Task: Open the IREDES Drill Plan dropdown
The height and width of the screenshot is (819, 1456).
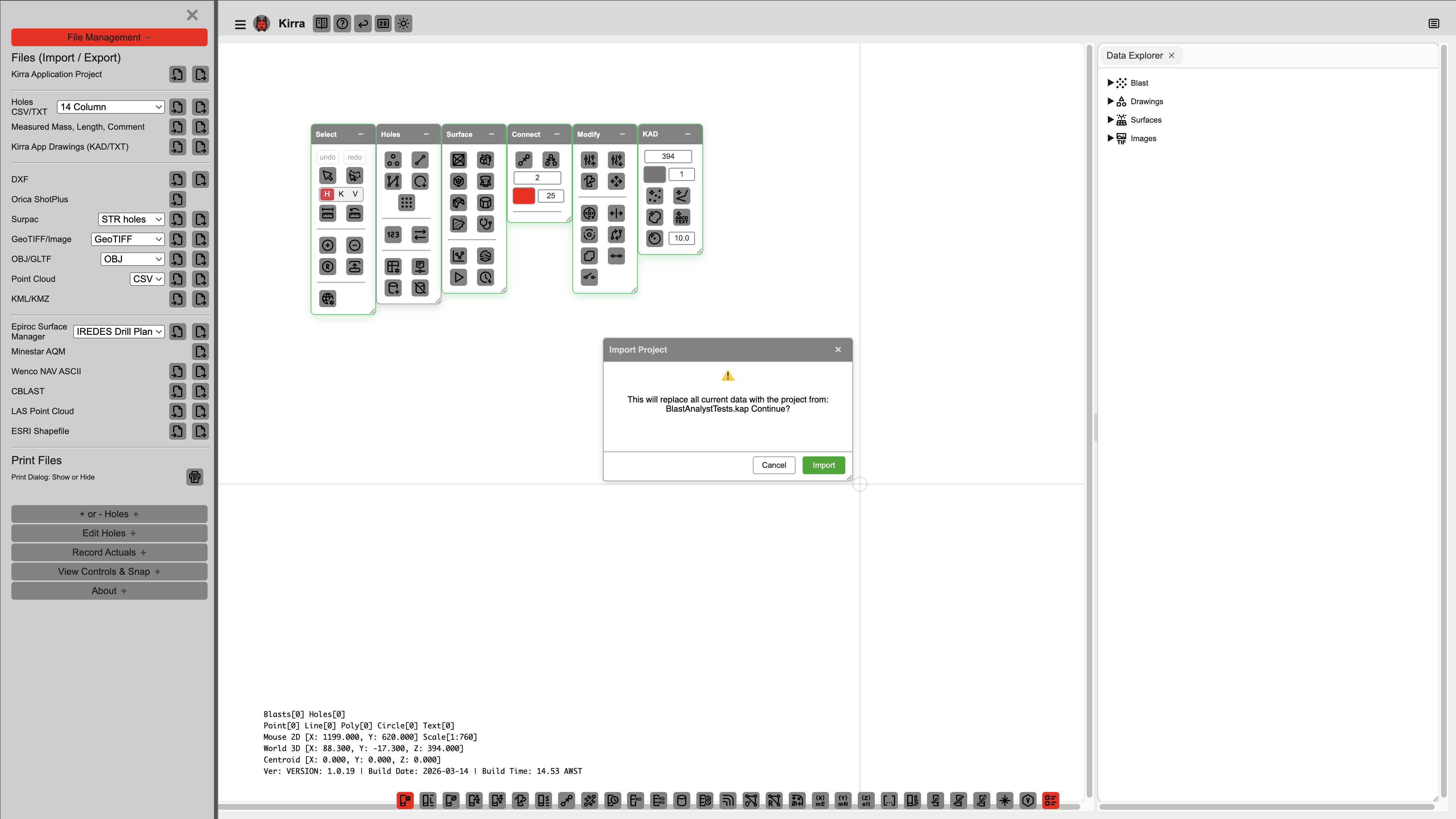Action: (119, 332)
